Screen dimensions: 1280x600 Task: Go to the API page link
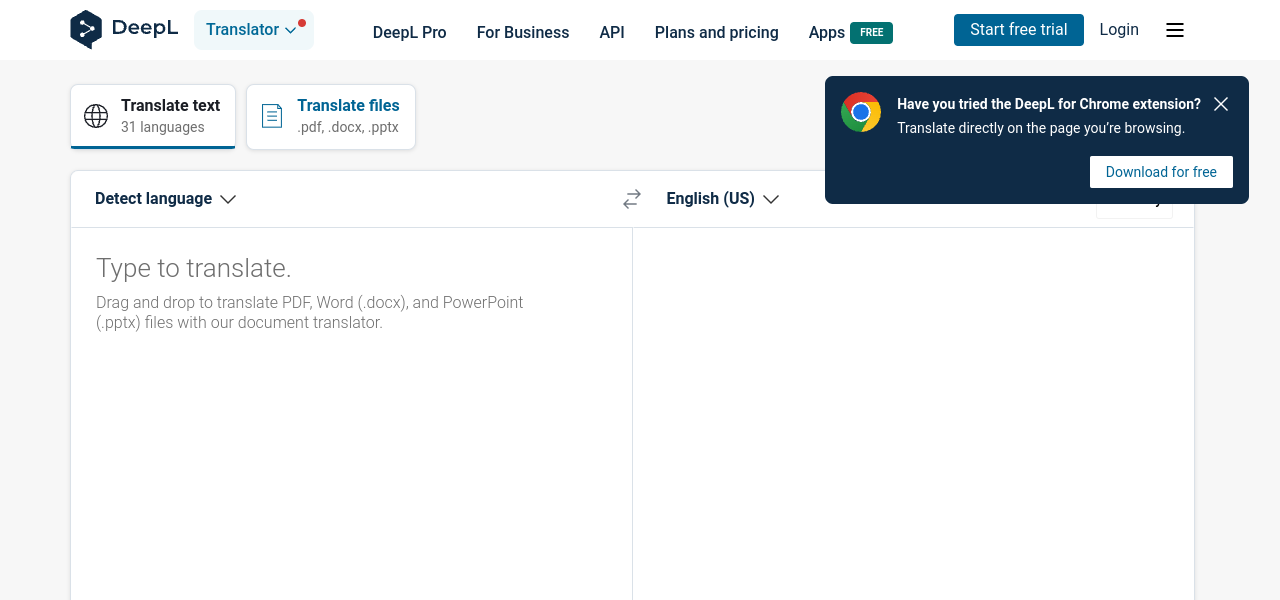point(612,32)
